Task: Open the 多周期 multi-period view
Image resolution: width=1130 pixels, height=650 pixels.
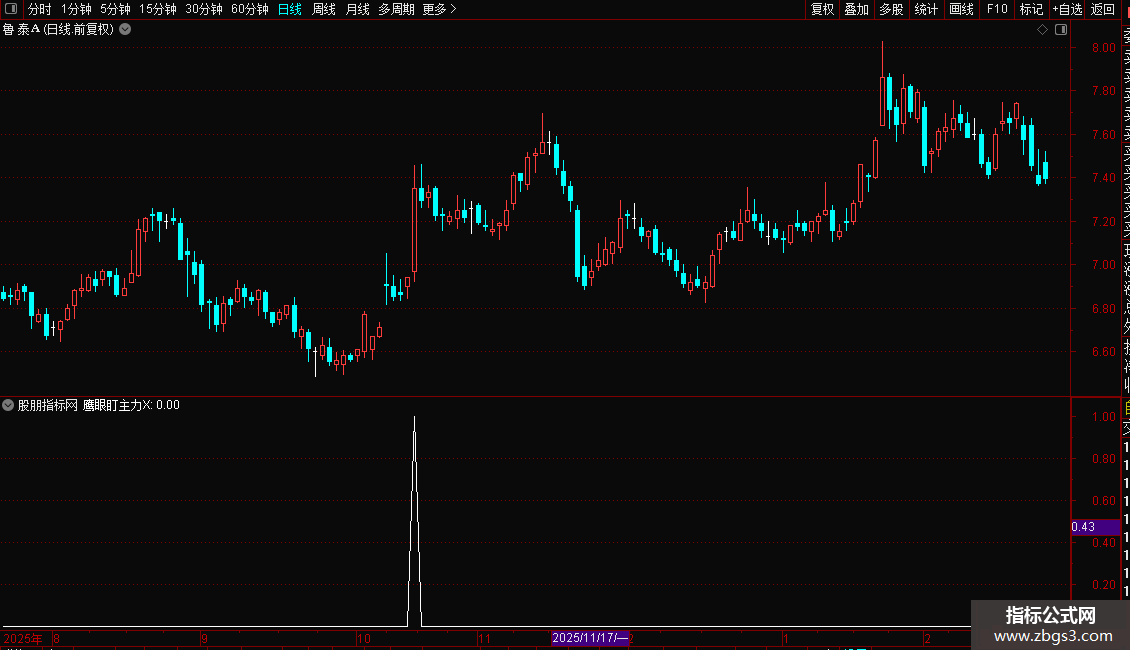Action: [x=396, y=9]
